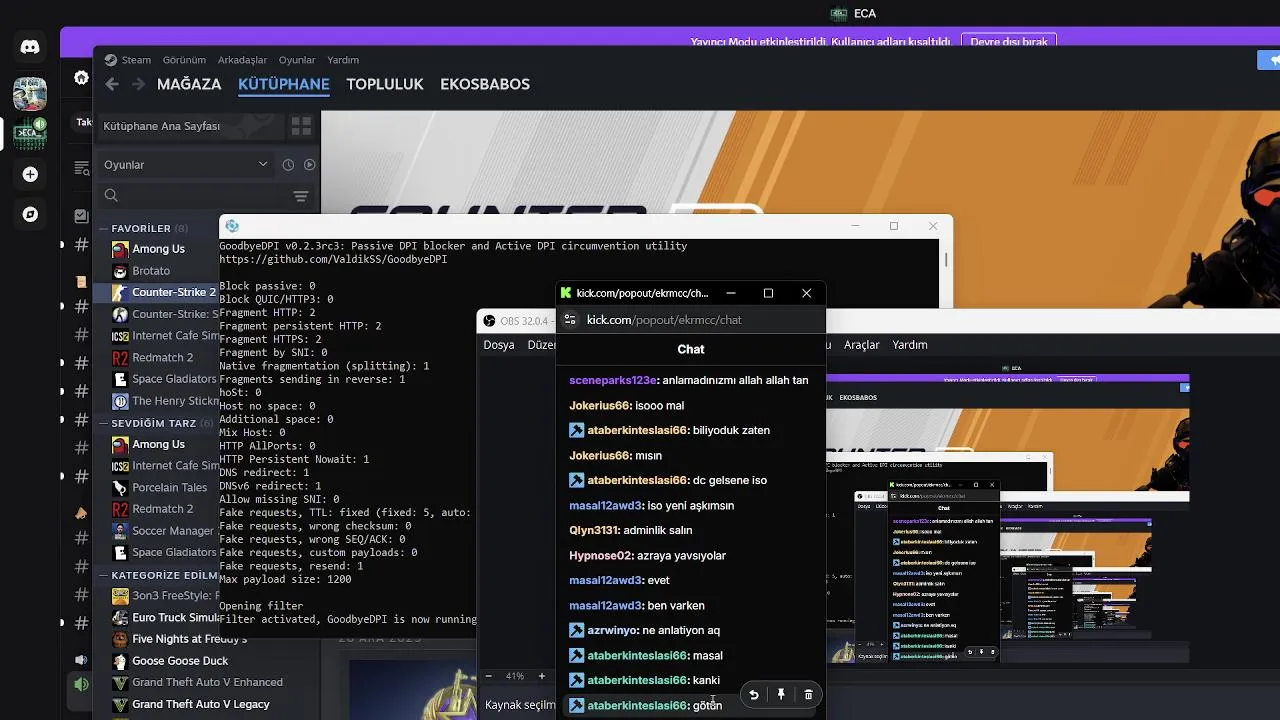The width and height of the screenshot is (1280, 720).
Task: Click ECA app icon in top title bar
Action: [x=839, y=13]
